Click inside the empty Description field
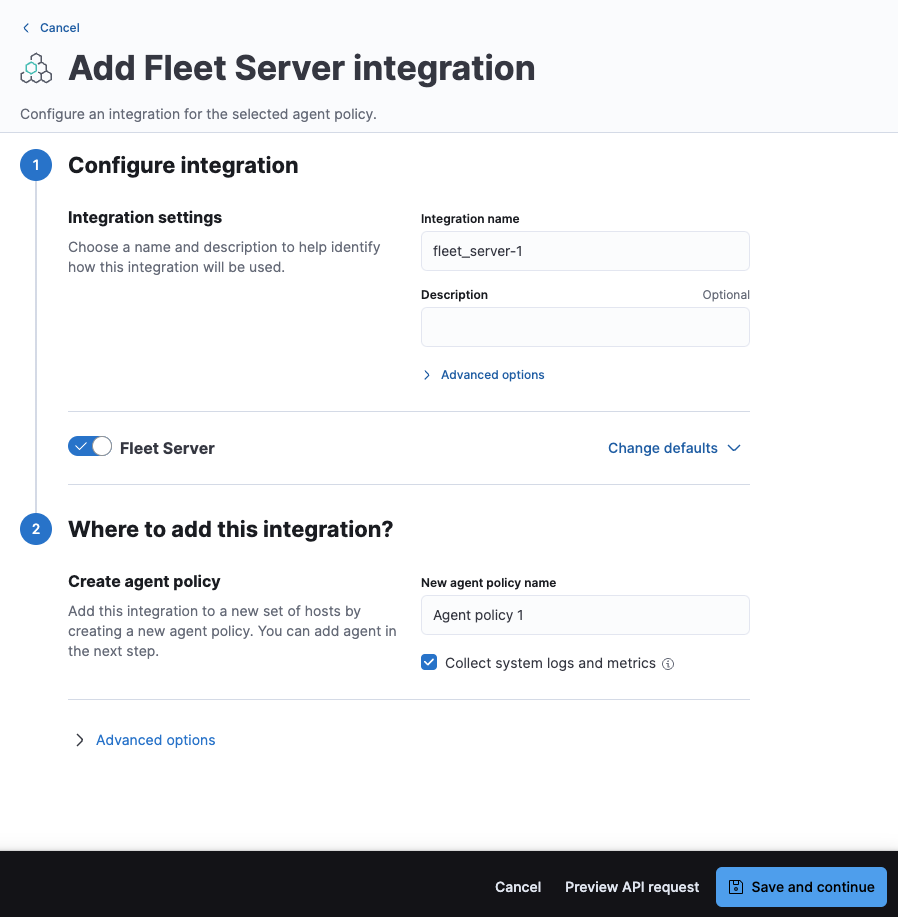This screenshot has width=898, height=917. tap(585, 327)
